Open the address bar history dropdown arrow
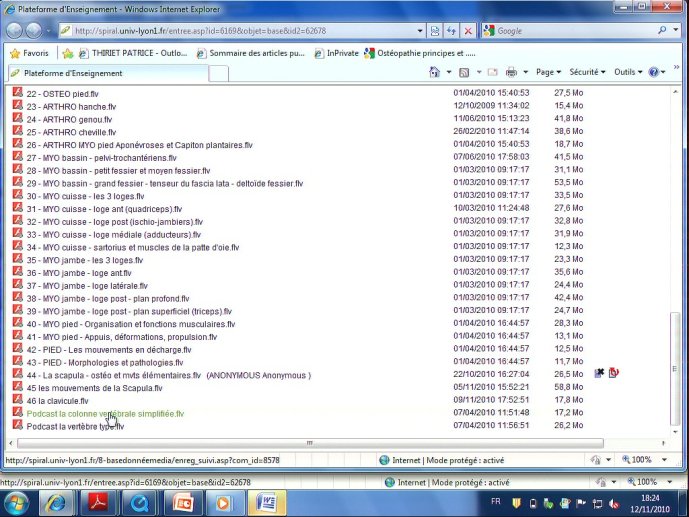 [x=420, y=31]
